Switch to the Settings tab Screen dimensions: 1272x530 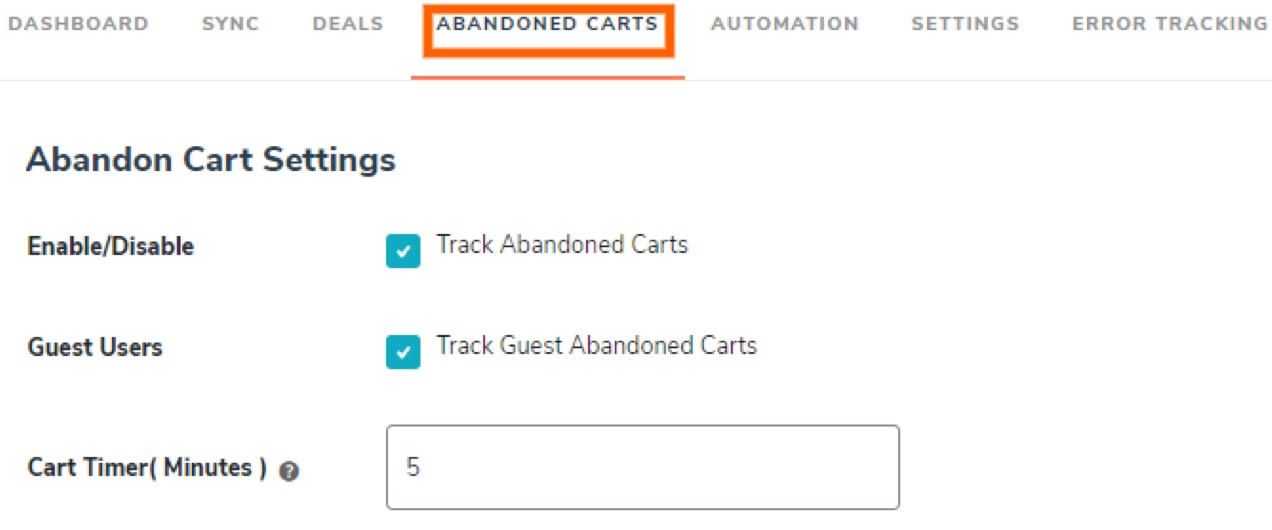(x=965, y=24)
